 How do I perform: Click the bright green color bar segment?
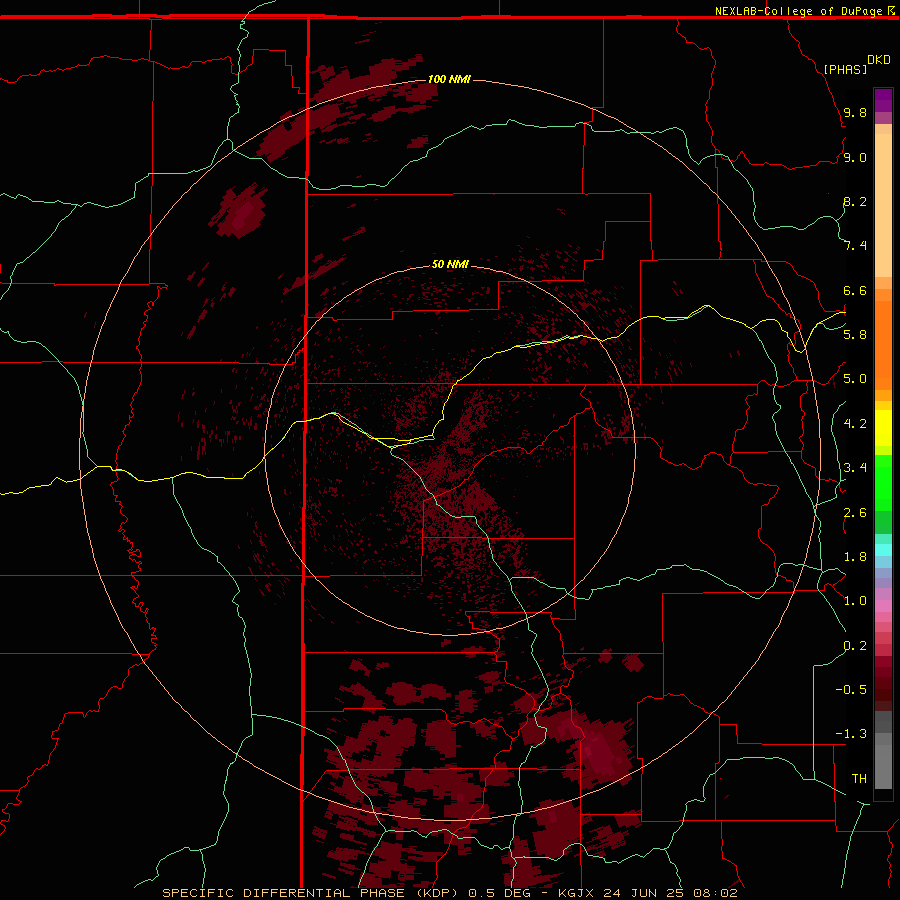tap(883, 483)
